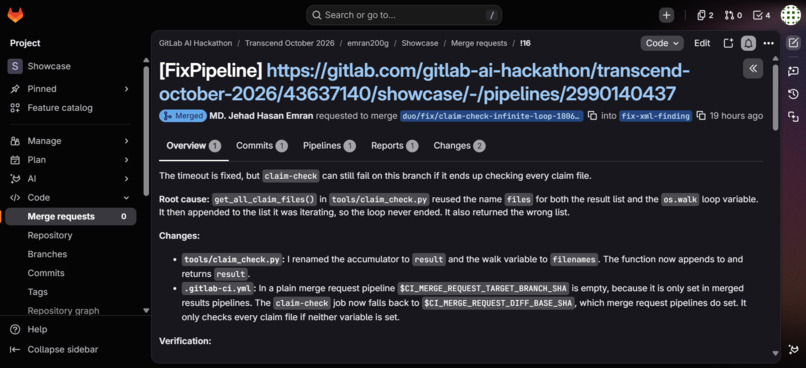The height and width of the screenshot is (368, 806).
Task: Click the Showcase project avatar
Action: tap(15, 66)
